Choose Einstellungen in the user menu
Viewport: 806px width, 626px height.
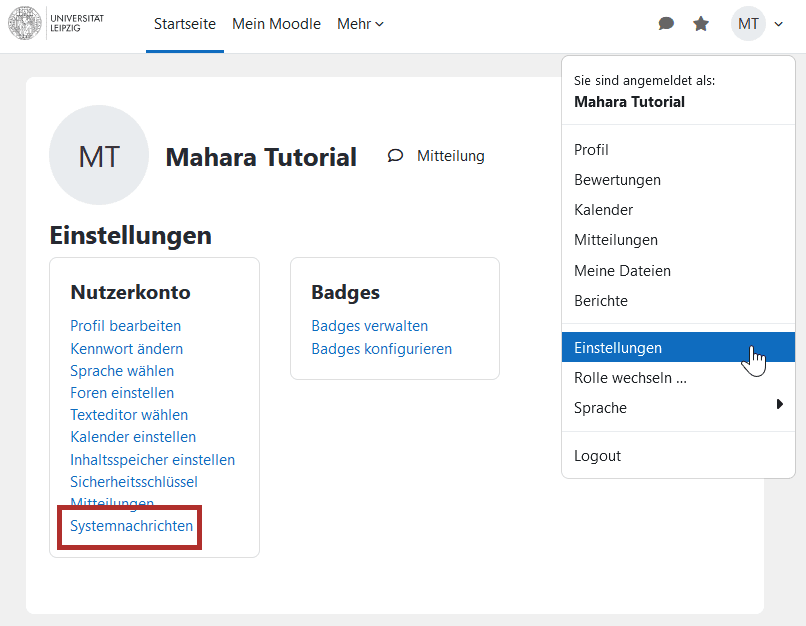tap(678, 347)
